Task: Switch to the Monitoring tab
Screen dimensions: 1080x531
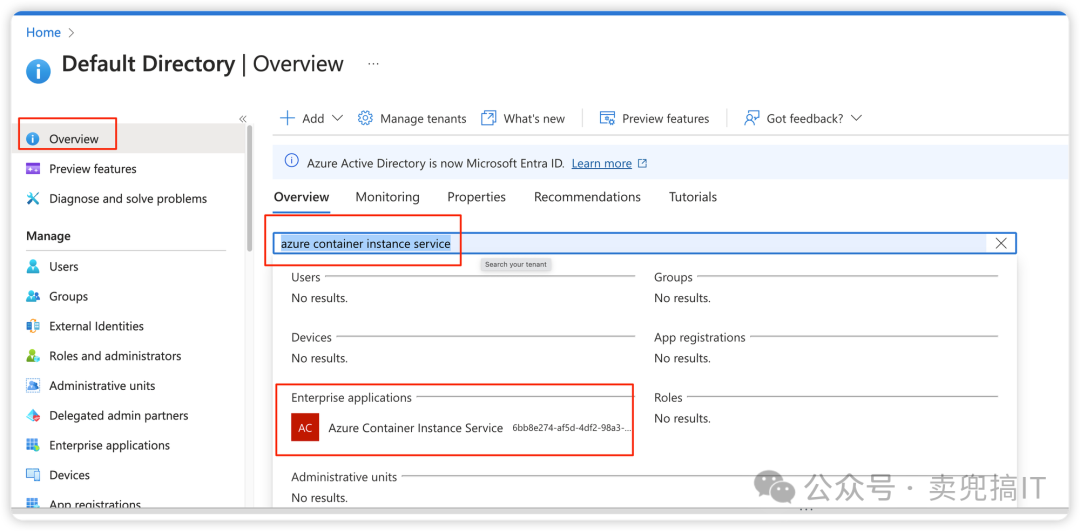Action: pos(387,197)
